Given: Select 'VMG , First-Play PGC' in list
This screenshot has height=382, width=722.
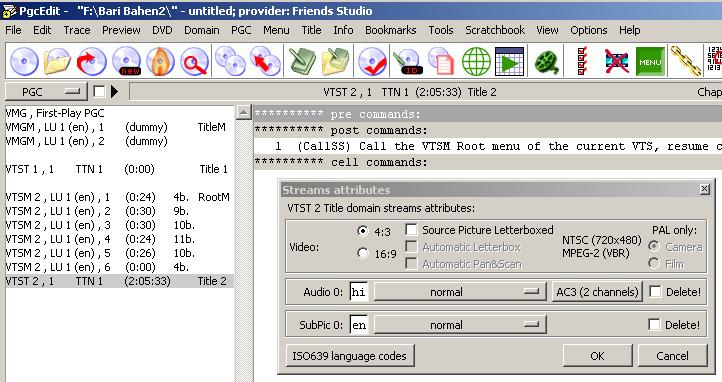Looking at the screenshot, I should (x=120, y=113).
